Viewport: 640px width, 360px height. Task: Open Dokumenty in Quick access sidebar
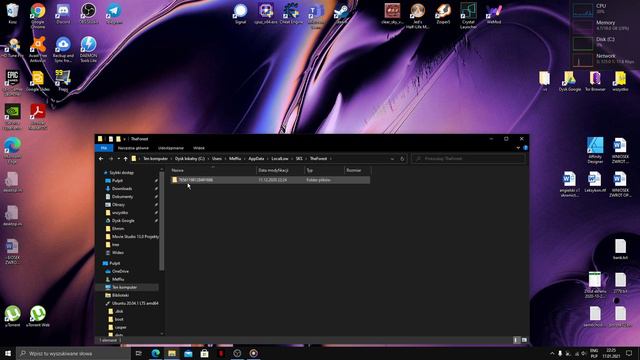click(122, 197)
